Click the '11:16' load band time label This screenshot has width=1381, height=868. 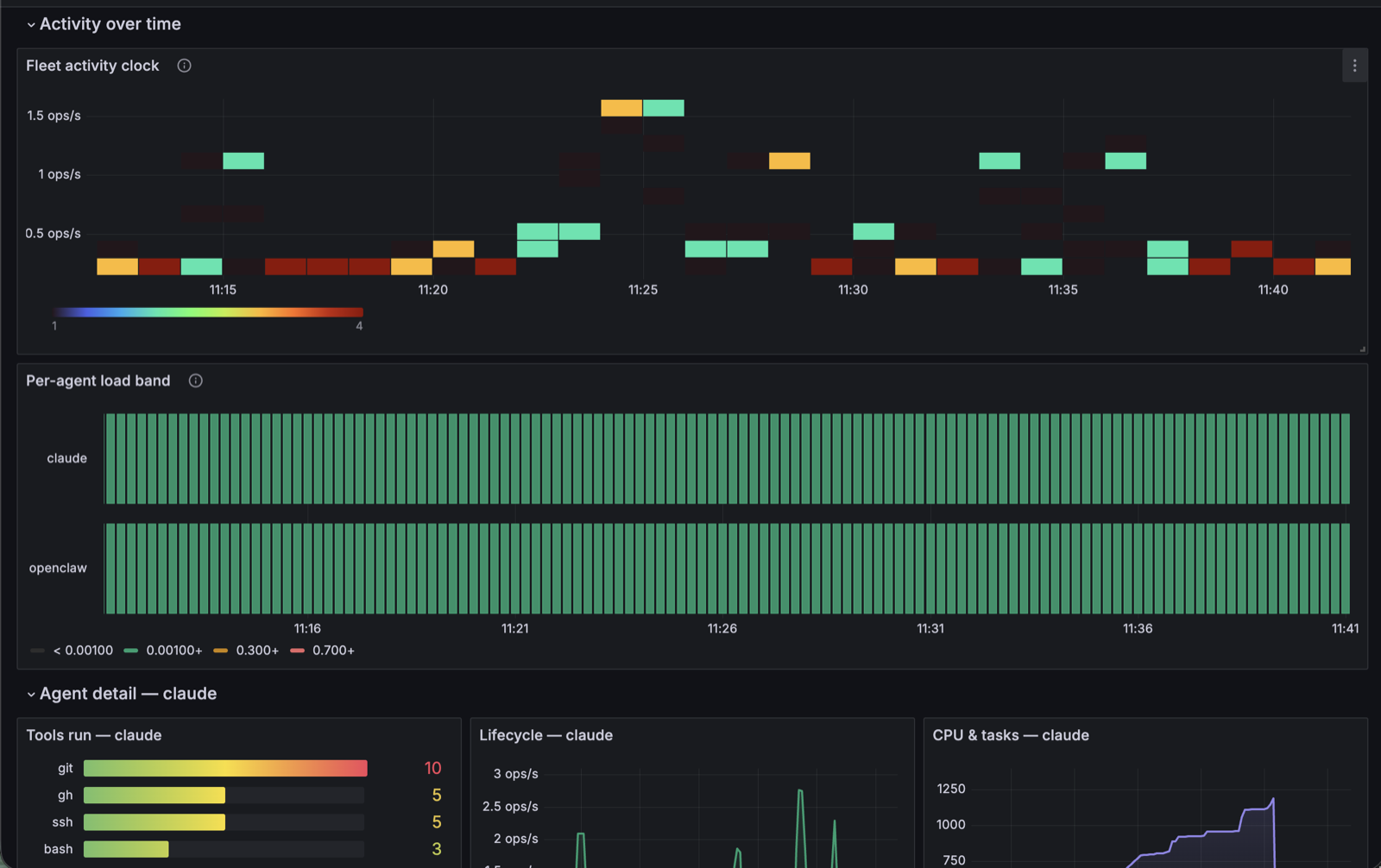tap(307, 629)
